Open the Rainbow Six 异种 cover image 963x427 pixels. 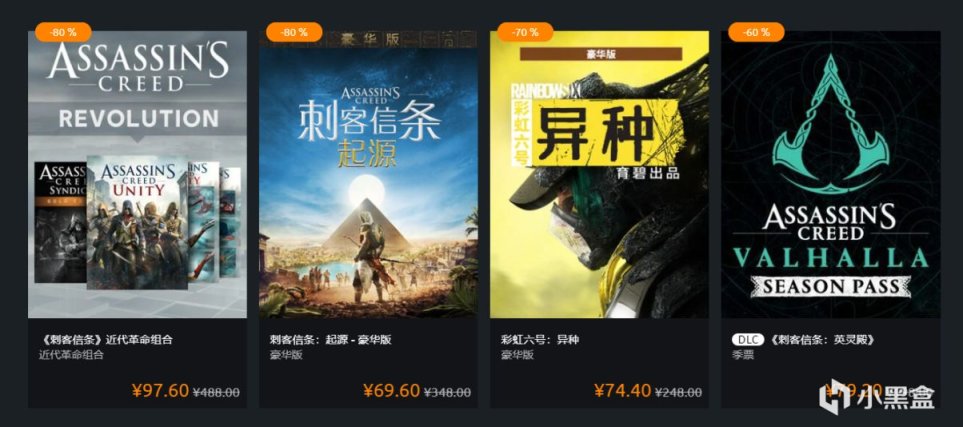[599, 174]
